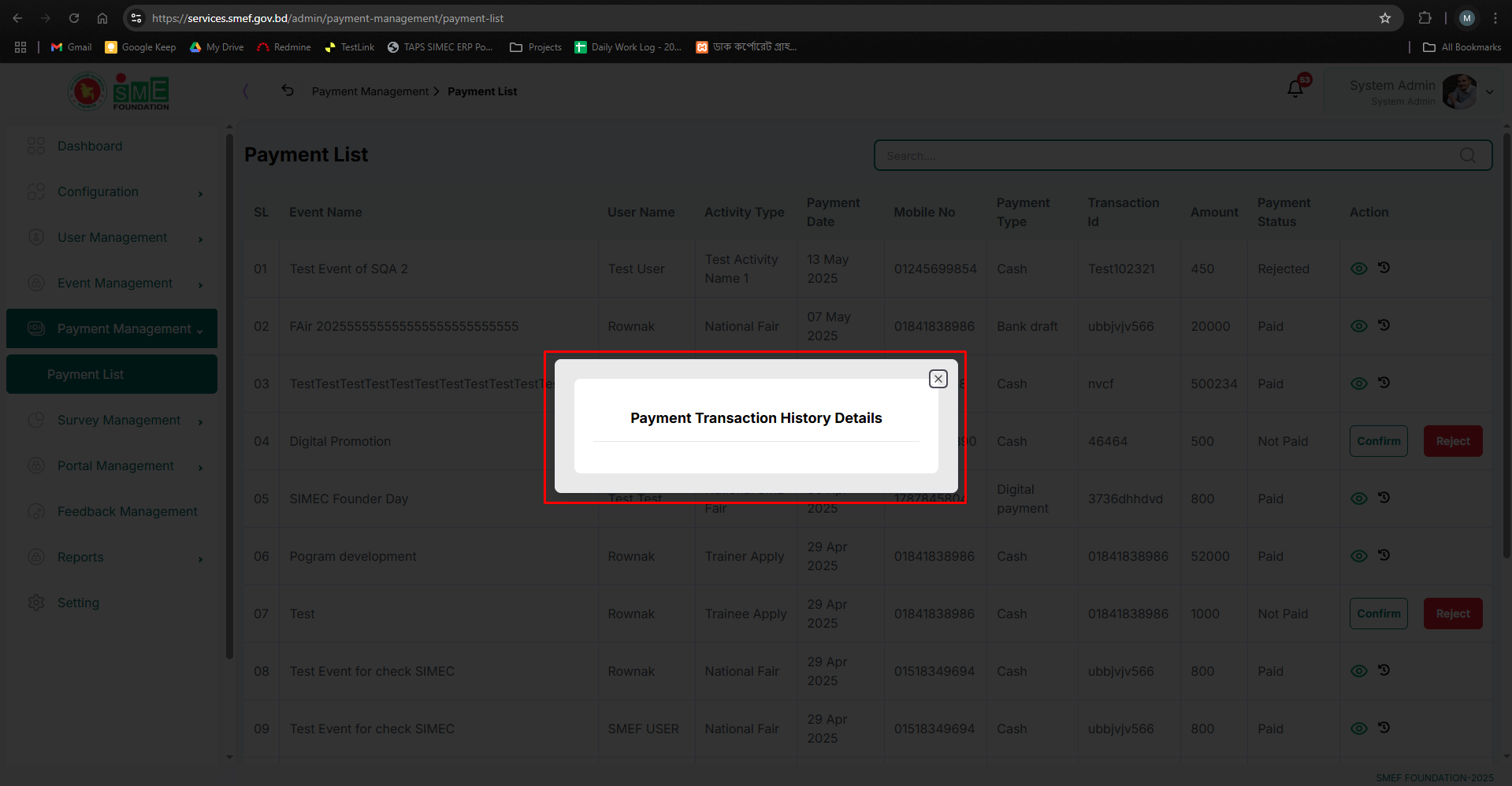The width and height of the screenshot is (1512, 786).
Task: Click the Transaction Id column header
Action: click(x=1124, y=212)
